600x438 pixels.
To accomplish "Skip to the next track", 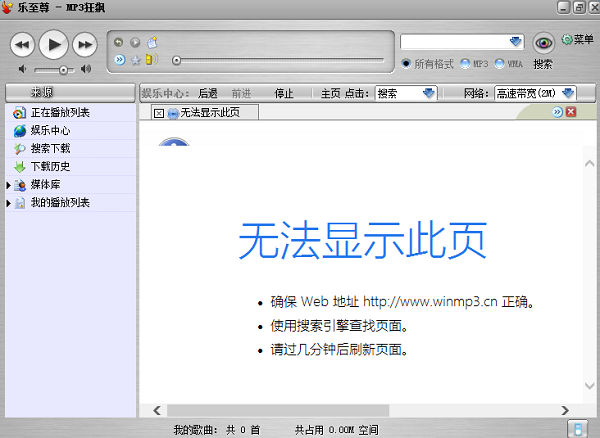I will [85, 44].
